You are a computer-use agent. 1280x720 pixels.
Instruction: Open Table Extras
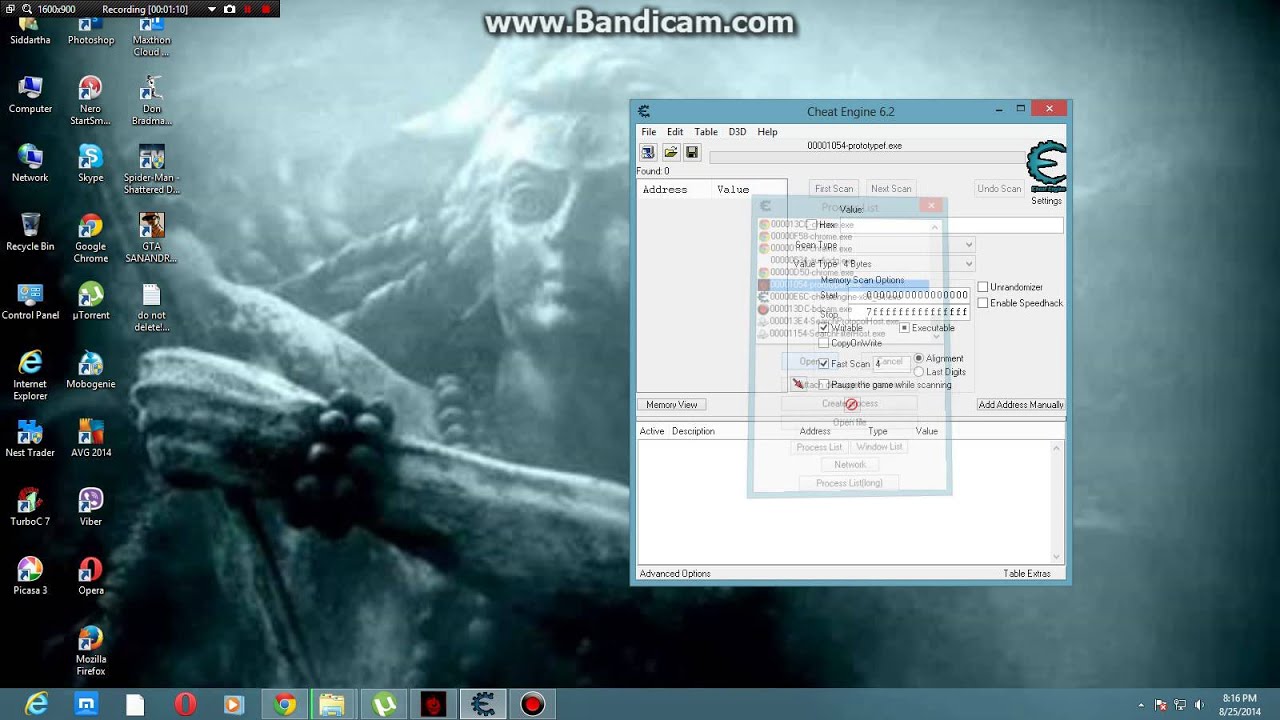pyautogui.click(x=1027, y=574)
